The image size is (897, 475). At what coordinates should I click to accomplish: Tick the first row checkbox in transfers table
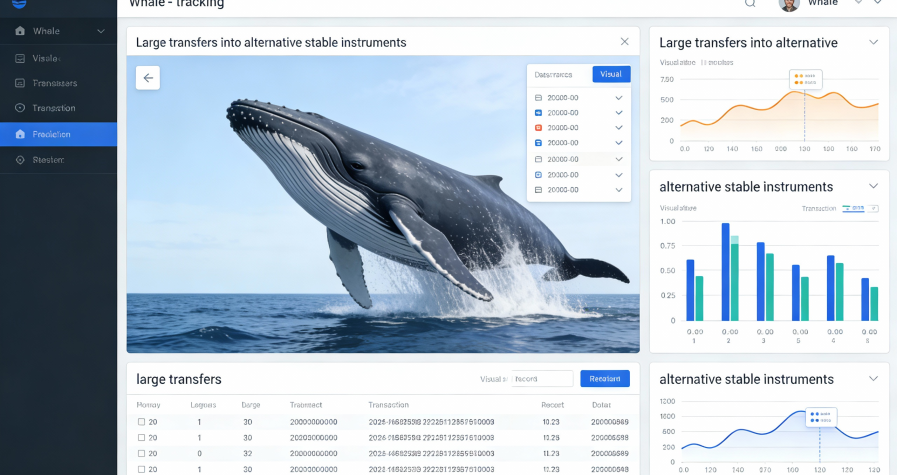pyautogui.click(x=141, y=422)
